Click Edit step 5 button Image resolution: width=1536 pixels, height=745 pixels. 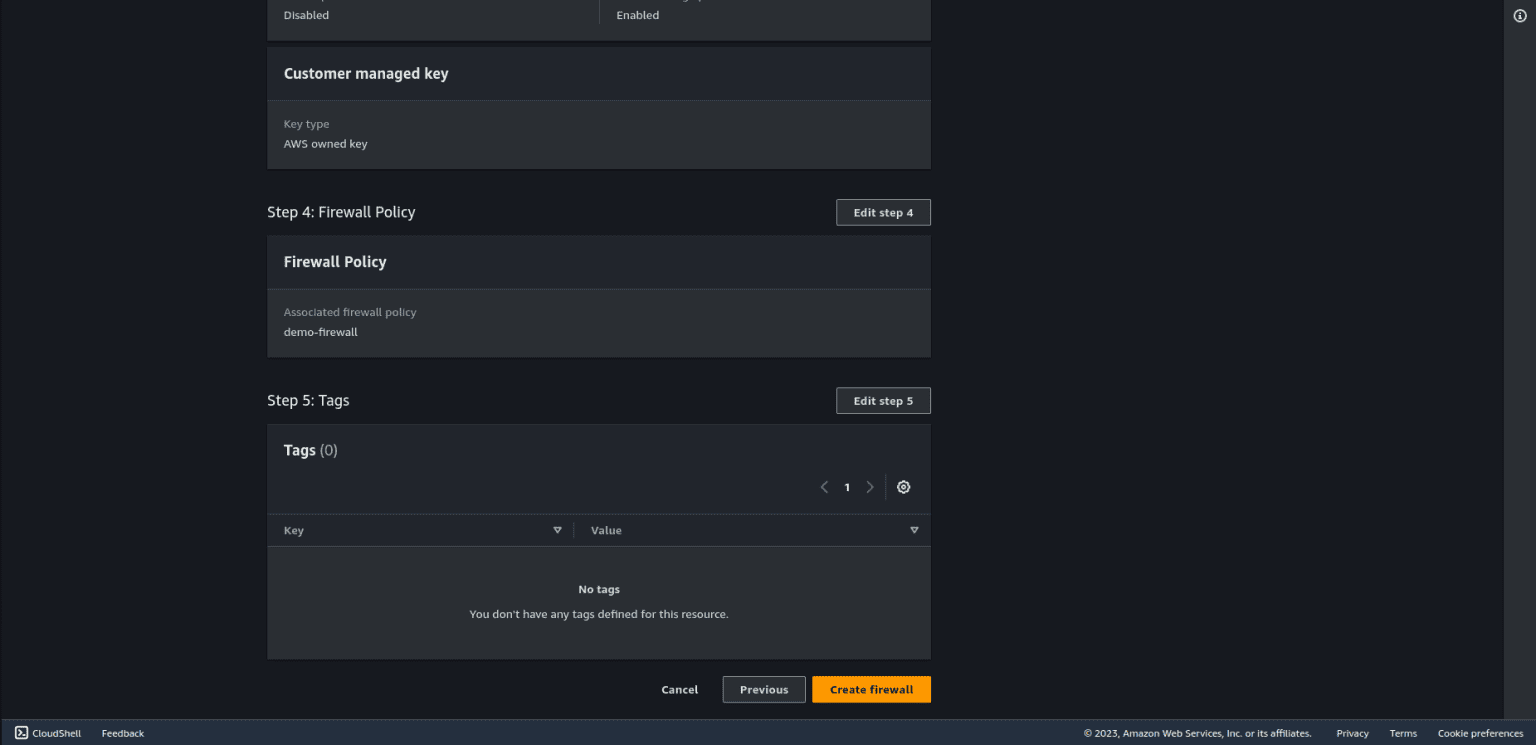883,401
